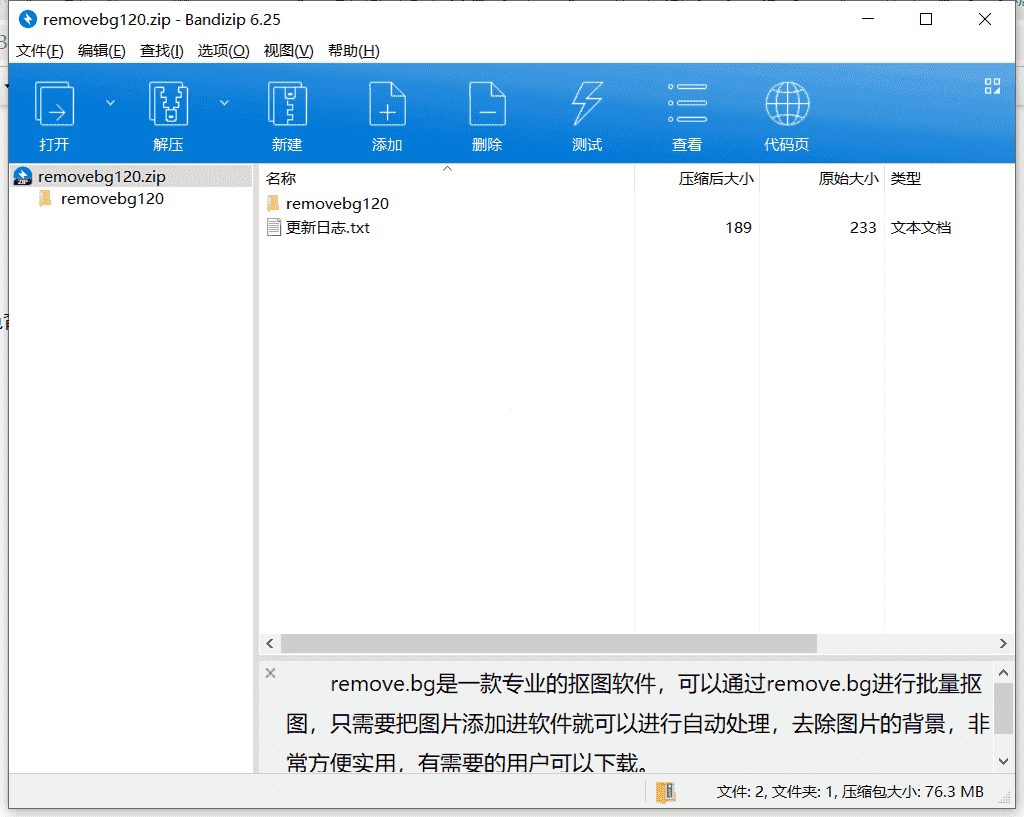Open the 查找(I) menu
This screenshot has height=817, width=1024.
coord(161,51)
